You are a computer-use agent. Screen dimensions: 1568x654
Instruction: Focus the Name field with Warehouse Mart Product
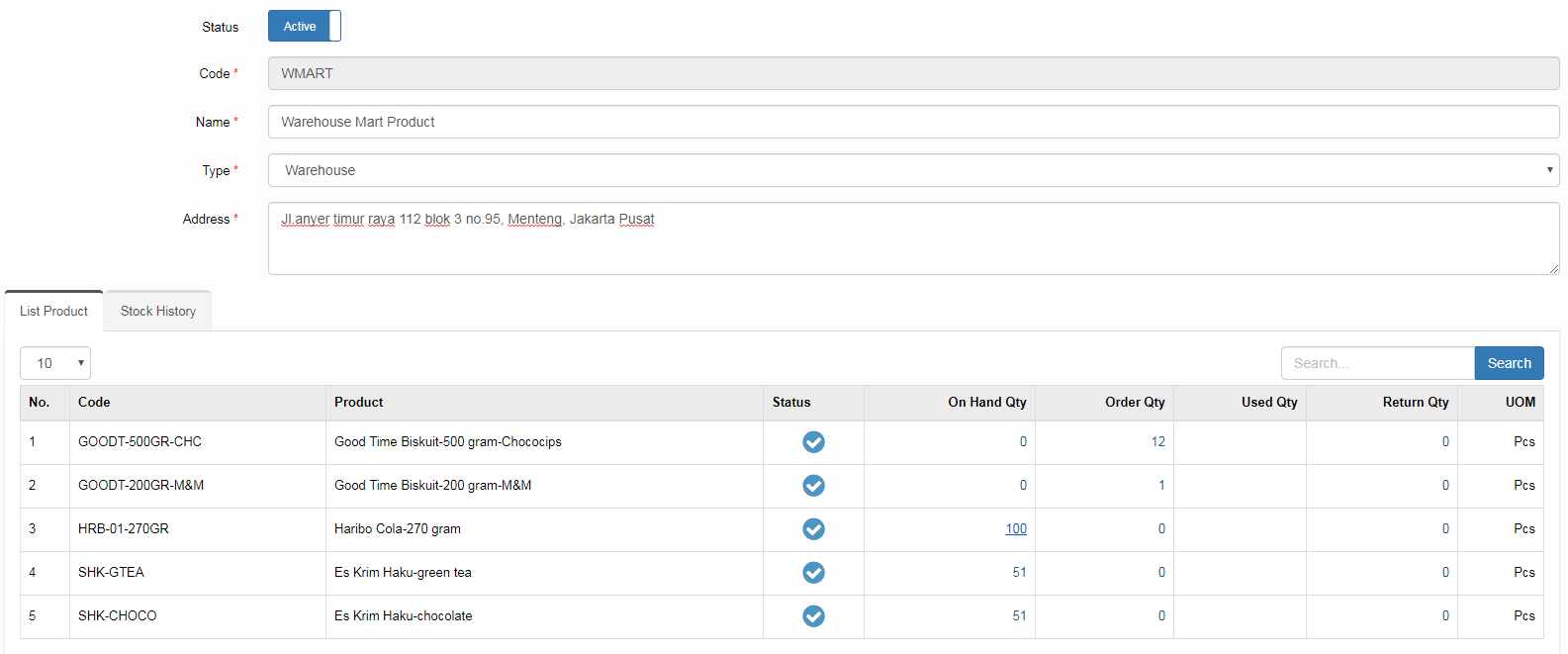[x=912, y=122]
